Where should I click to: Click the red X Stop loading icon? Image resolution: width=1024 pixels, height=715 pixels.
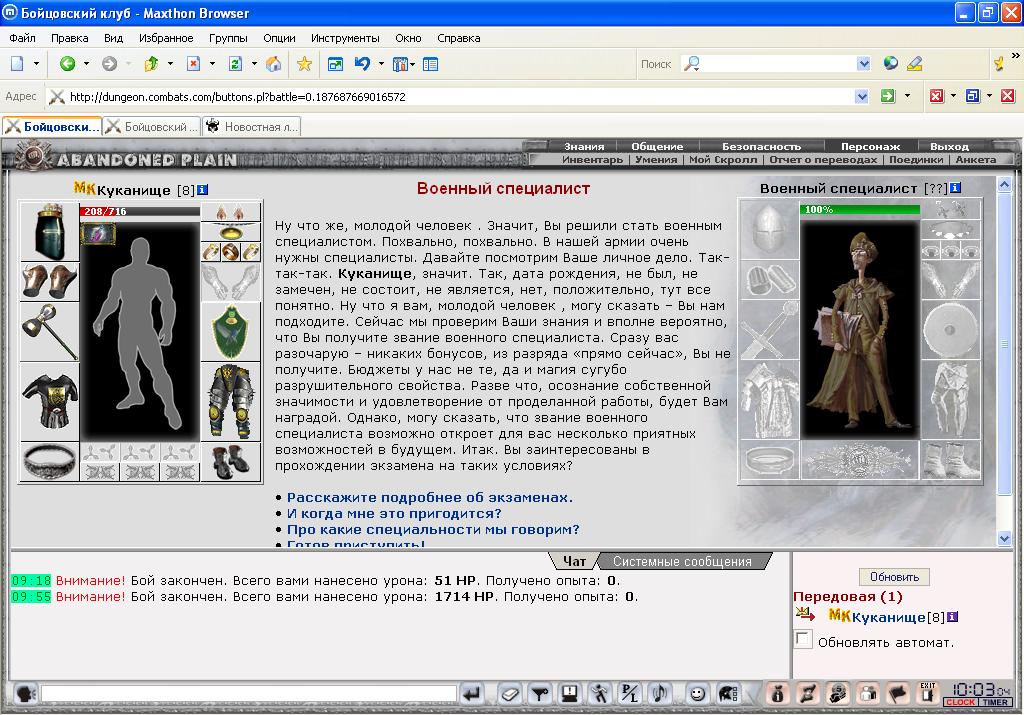pyautogui.click(x=193, y=63)
